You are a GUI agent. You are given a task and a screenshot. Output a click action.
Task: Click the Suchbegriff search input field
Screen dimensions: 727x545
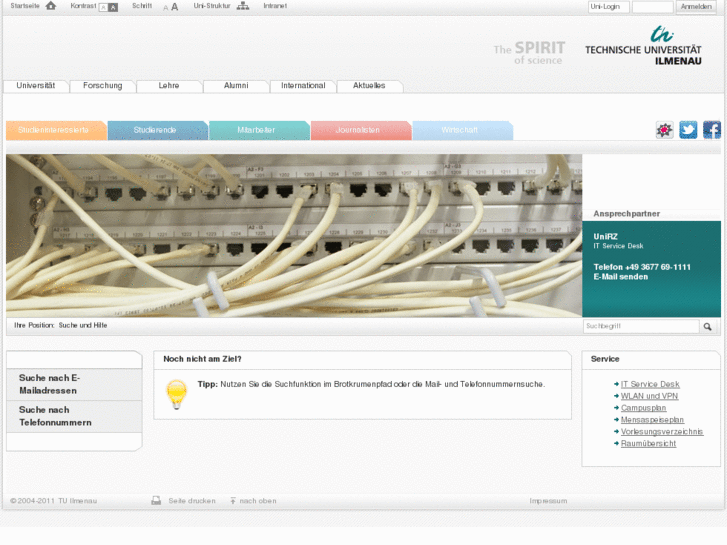(x=640, y=326)
